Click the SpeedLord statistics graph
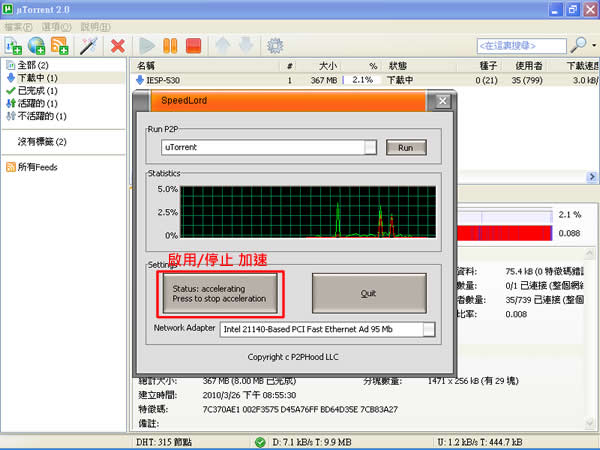This screenshot has height=450, width=600. coord(308,212)
